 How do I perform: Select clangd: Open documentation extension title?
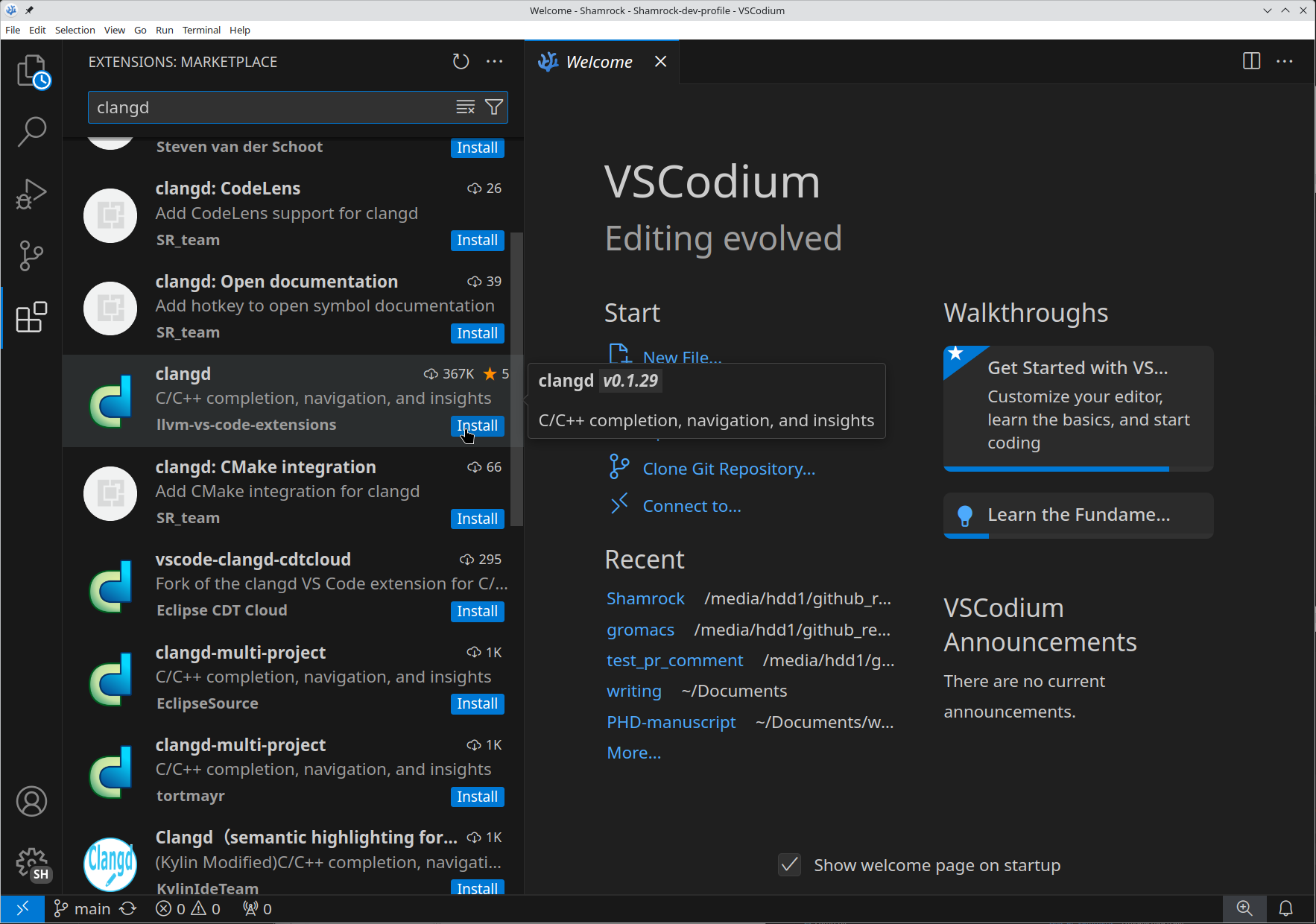pos(276,282)
